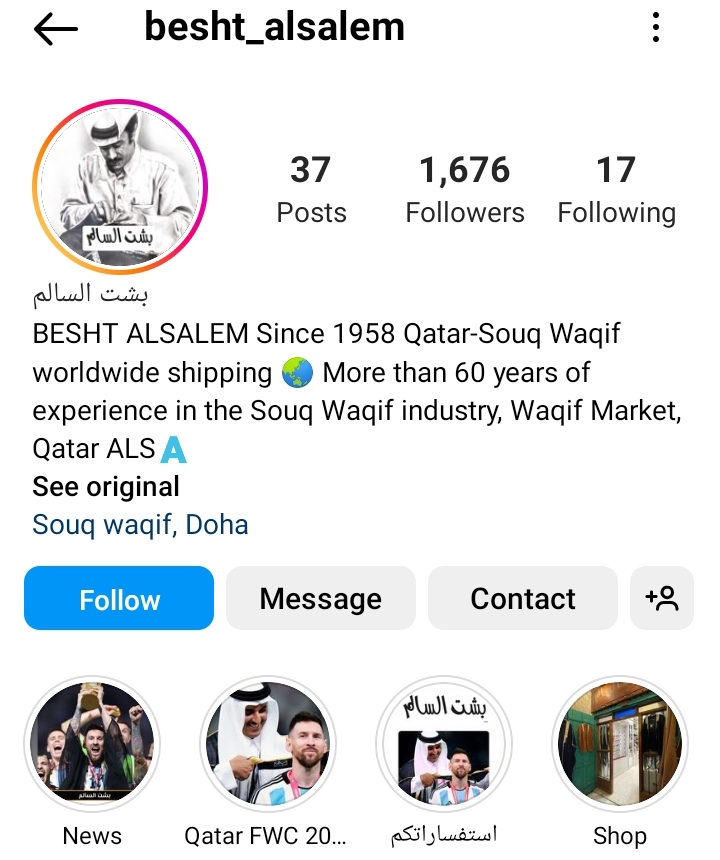Tap the blue A emoji in bio

click(x=173, y=450)
